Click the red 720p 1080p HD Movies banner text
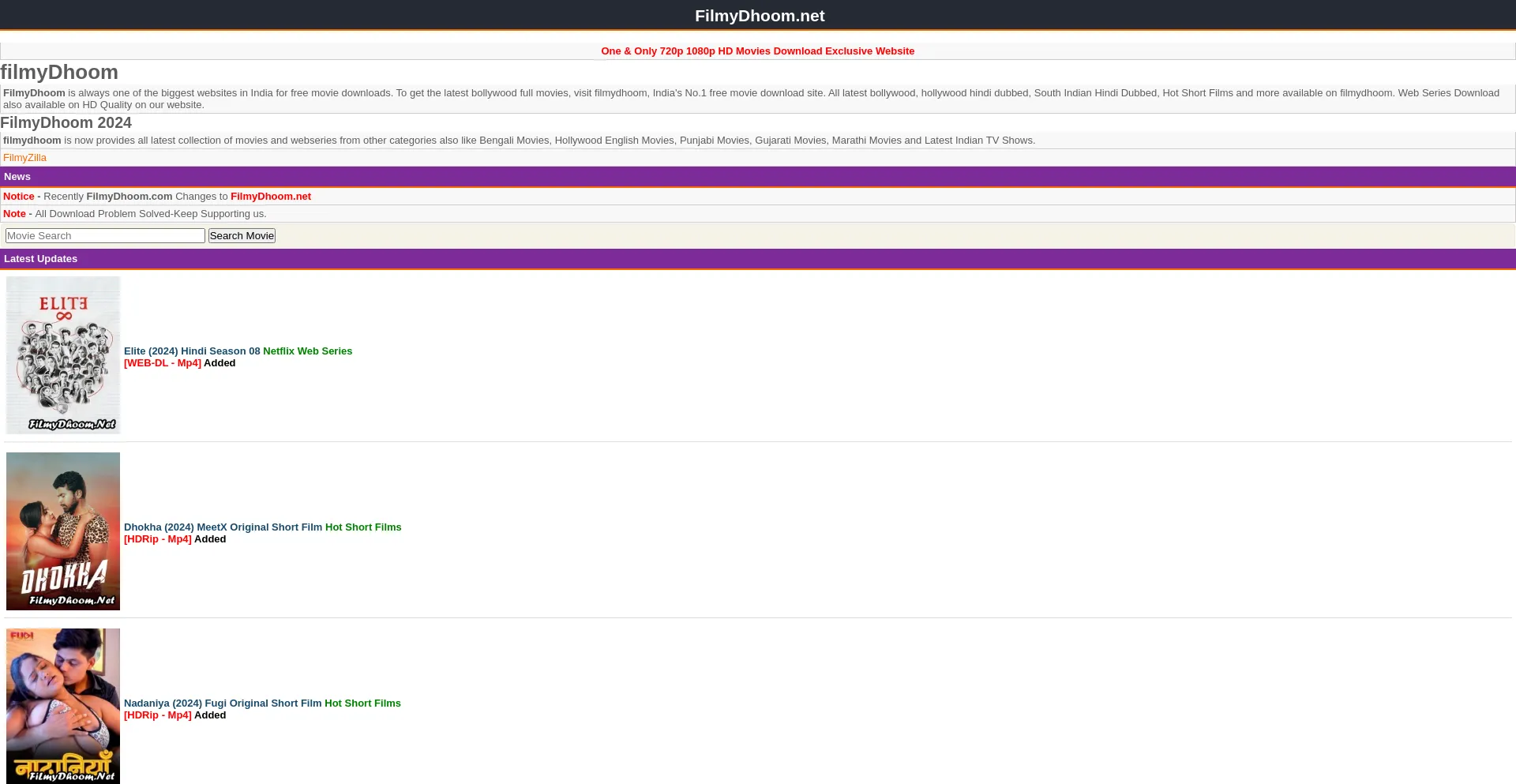Screen dimensions: 1516x784 pos(757,51)
